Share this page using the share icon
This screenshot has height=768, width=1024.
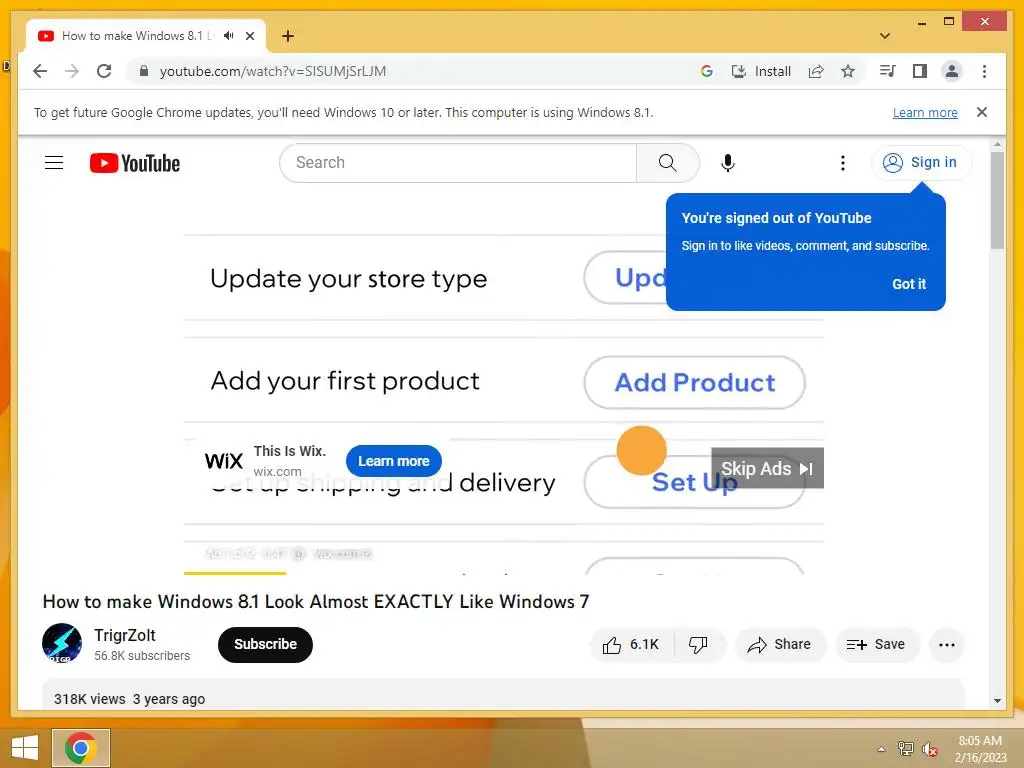(x=816, y=71)
